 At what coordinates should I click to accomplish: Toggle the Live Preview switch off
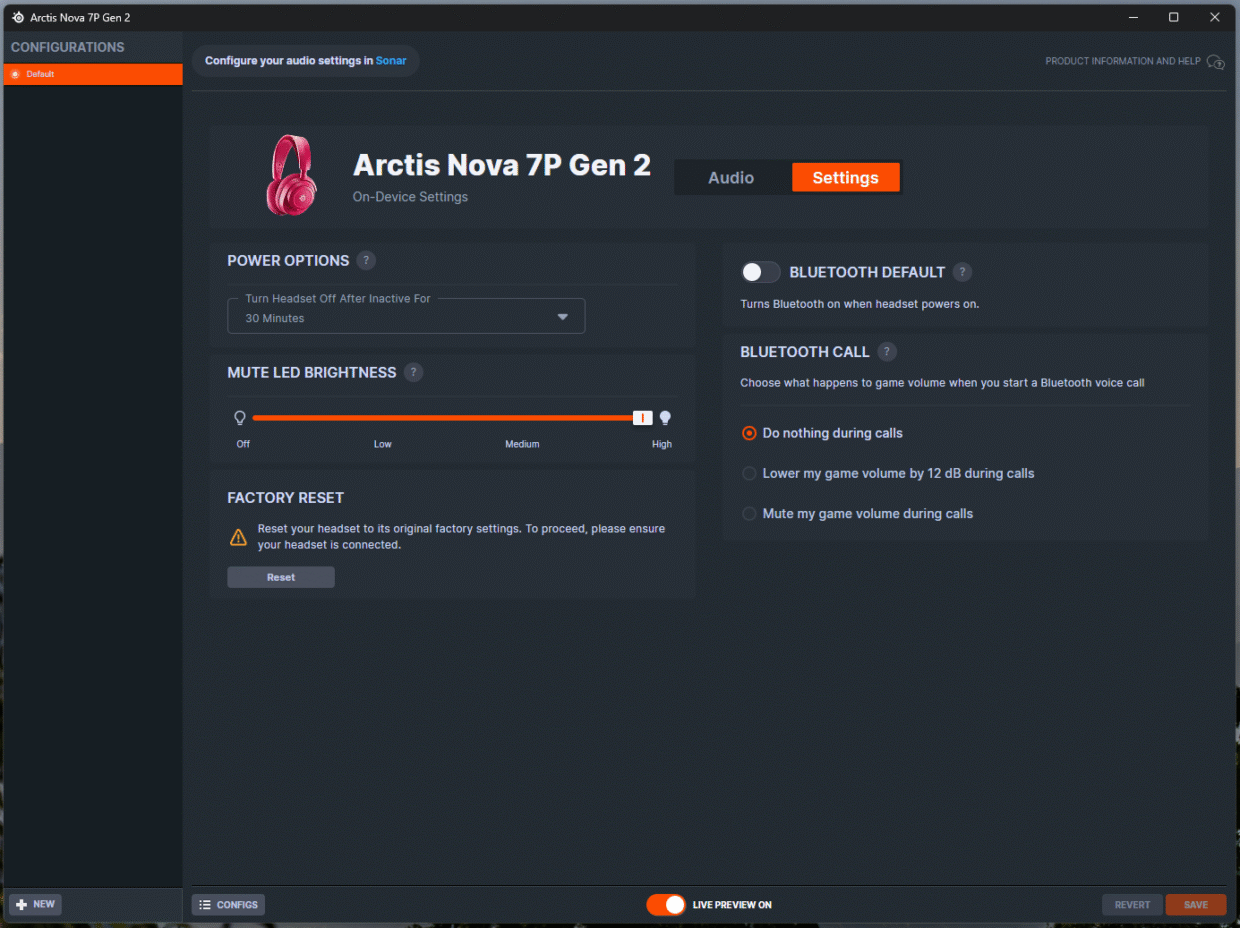666,905
